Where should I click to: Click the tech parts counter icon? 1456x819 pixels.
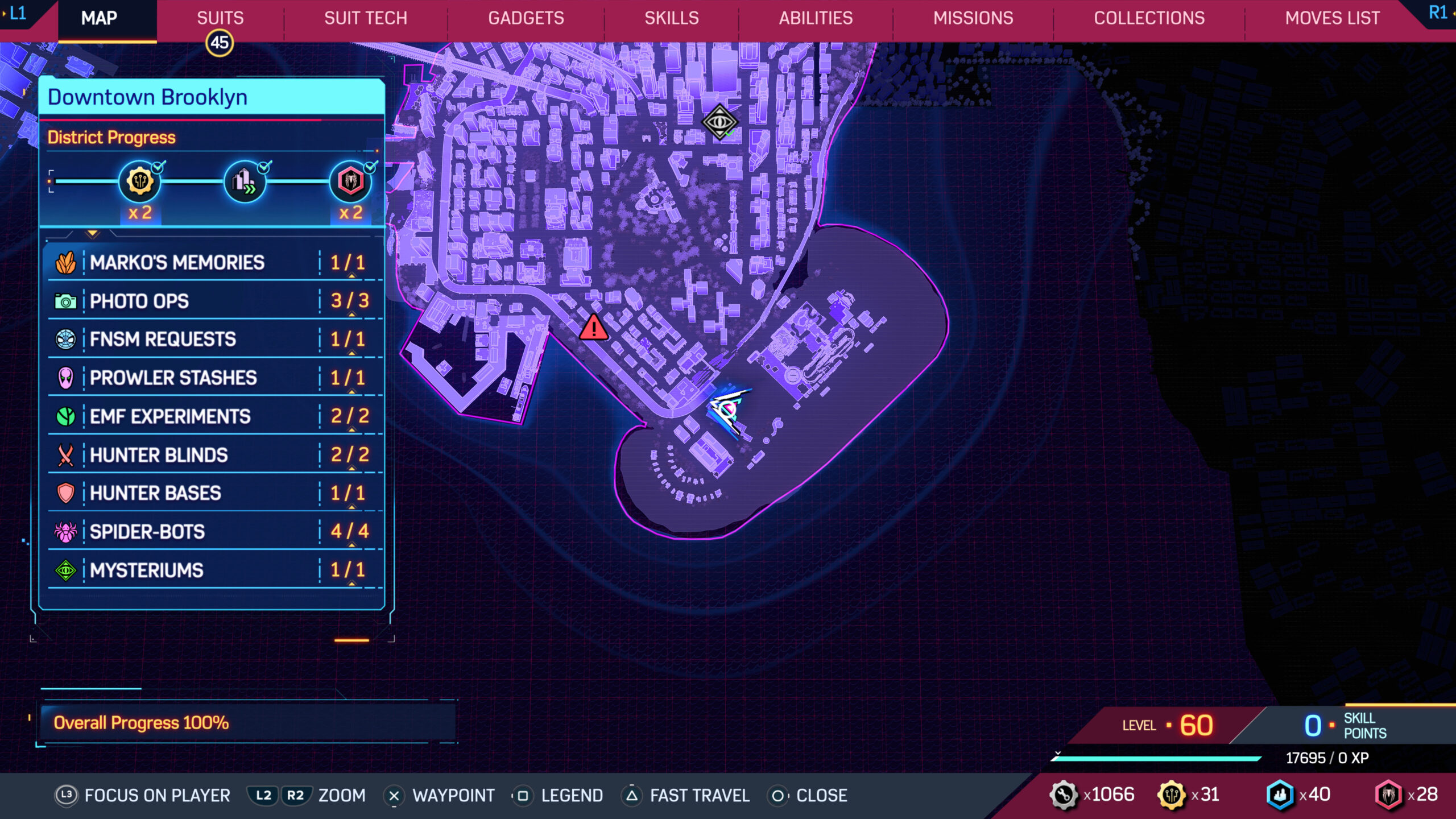(1063, 795)
